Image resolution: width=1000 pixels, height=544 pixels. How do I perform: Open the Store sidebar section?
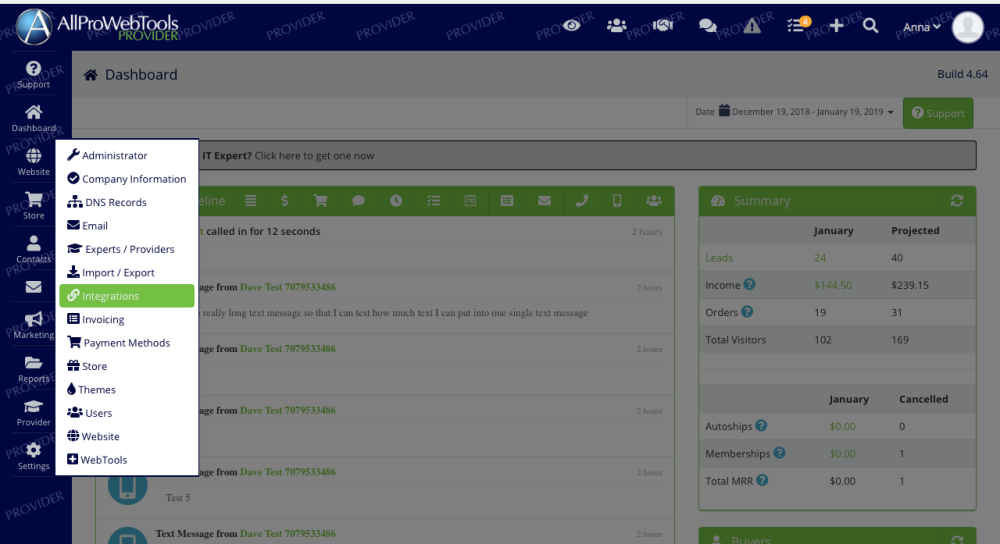[33, 206]
